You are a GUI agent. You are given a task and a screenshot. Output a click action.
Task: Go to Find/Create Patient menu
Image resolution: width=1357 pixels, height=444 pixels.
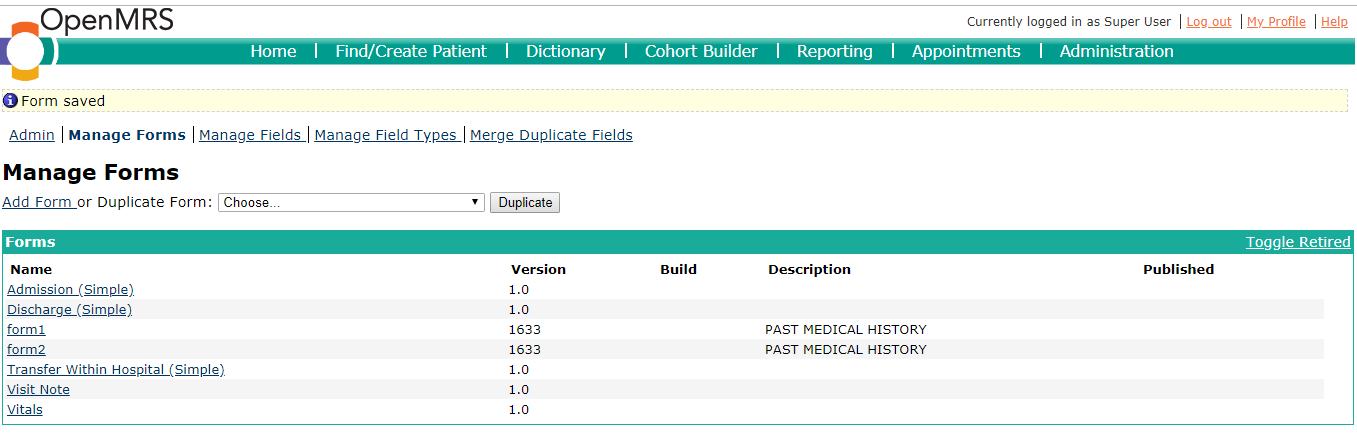(x=411, y=51)
